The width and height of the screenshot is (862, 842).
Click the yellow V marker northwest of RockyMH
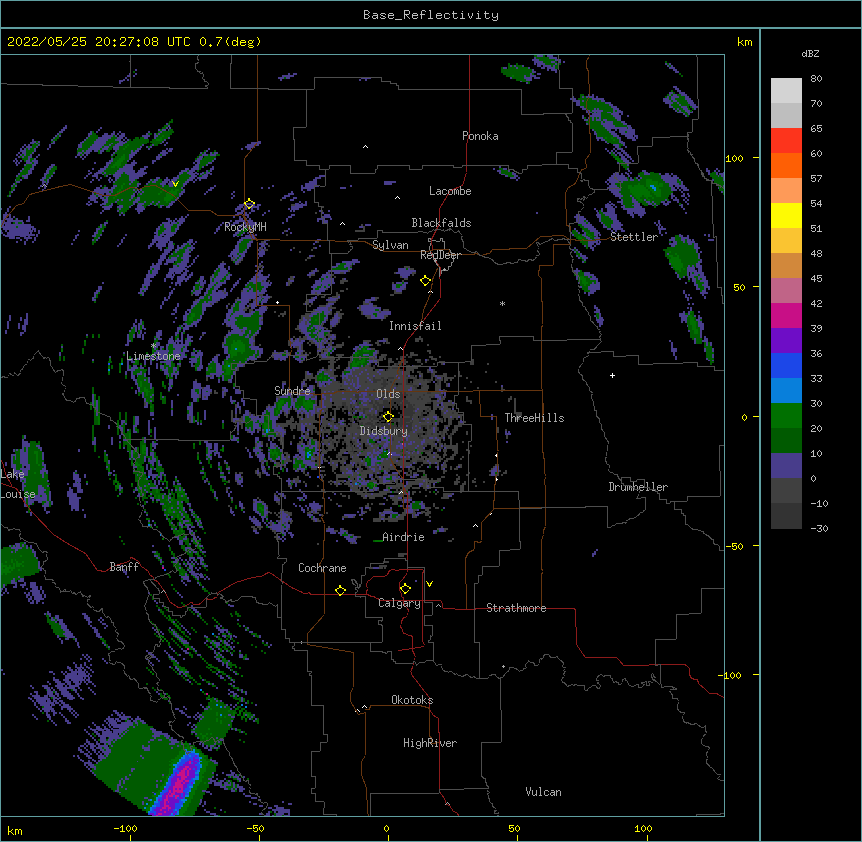[x=175, y=184]
